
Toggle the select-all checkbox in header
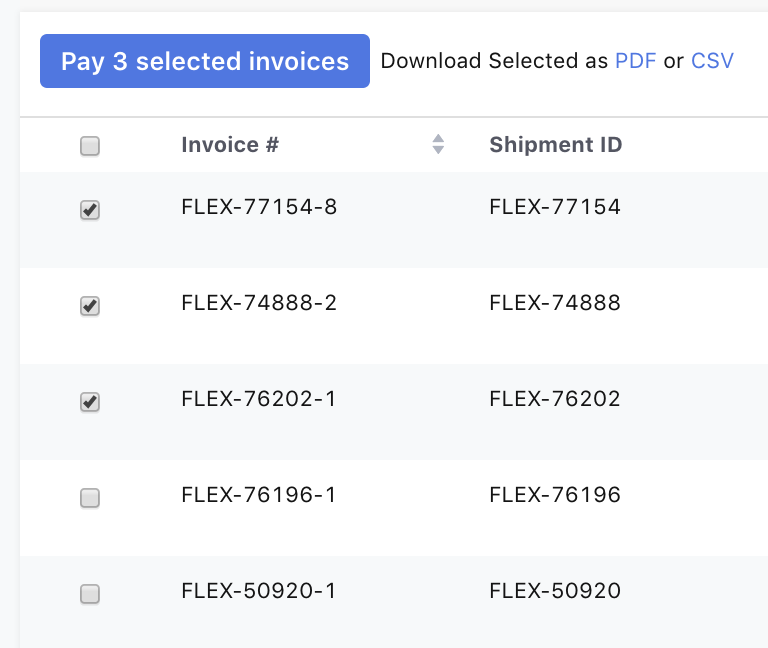(90, 147)
